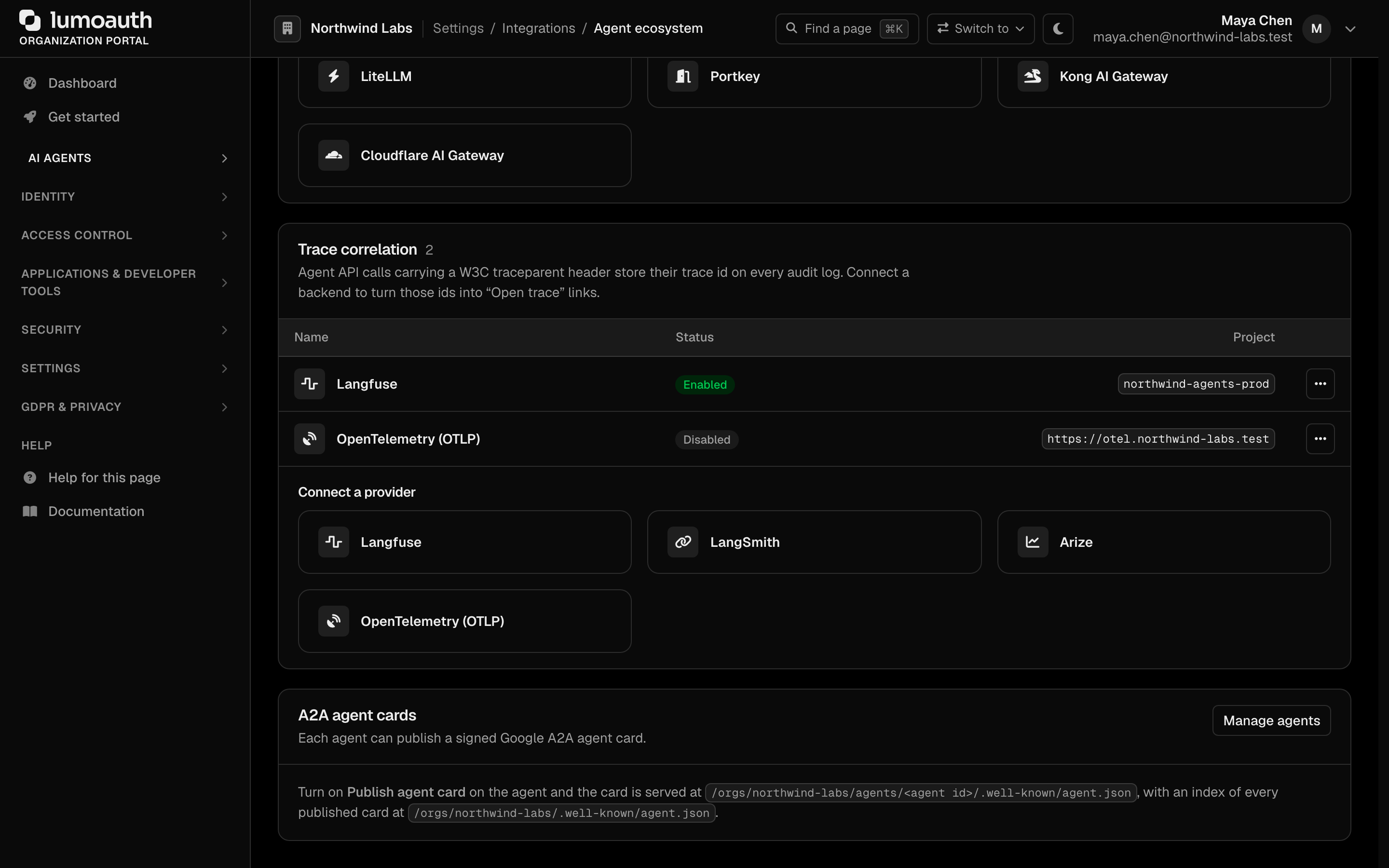Image resolution: width=1389 pixels, height=868 pixels.
Task: Open the Switch to dropdown
Action: click(980, 29)
